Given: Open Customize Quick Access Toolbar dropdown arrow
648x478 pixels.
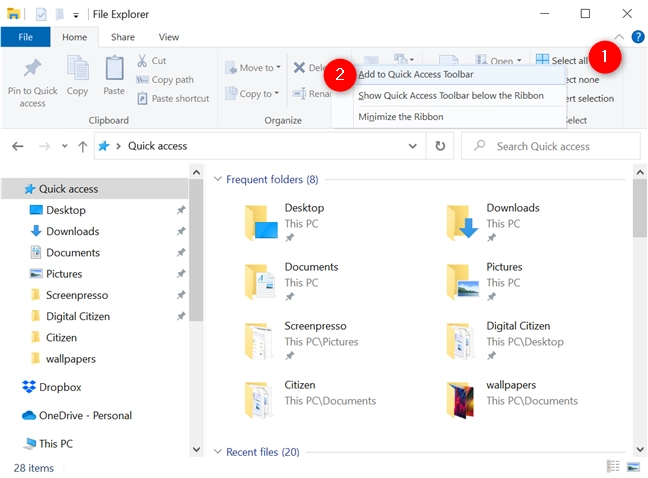Looking at the screenshot, I should click(x=76, y=16).
